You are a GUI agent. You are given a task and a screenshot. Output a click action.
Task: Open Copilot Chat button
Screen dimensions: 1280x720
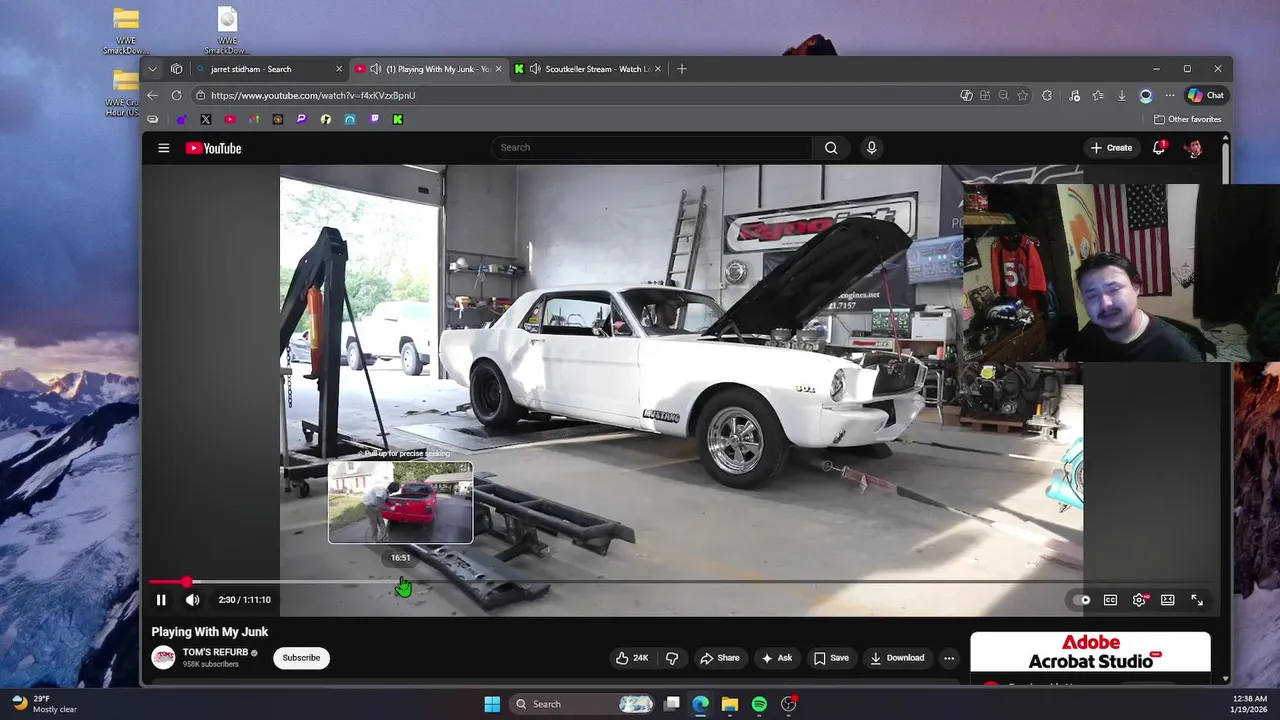coord(1206,95)
